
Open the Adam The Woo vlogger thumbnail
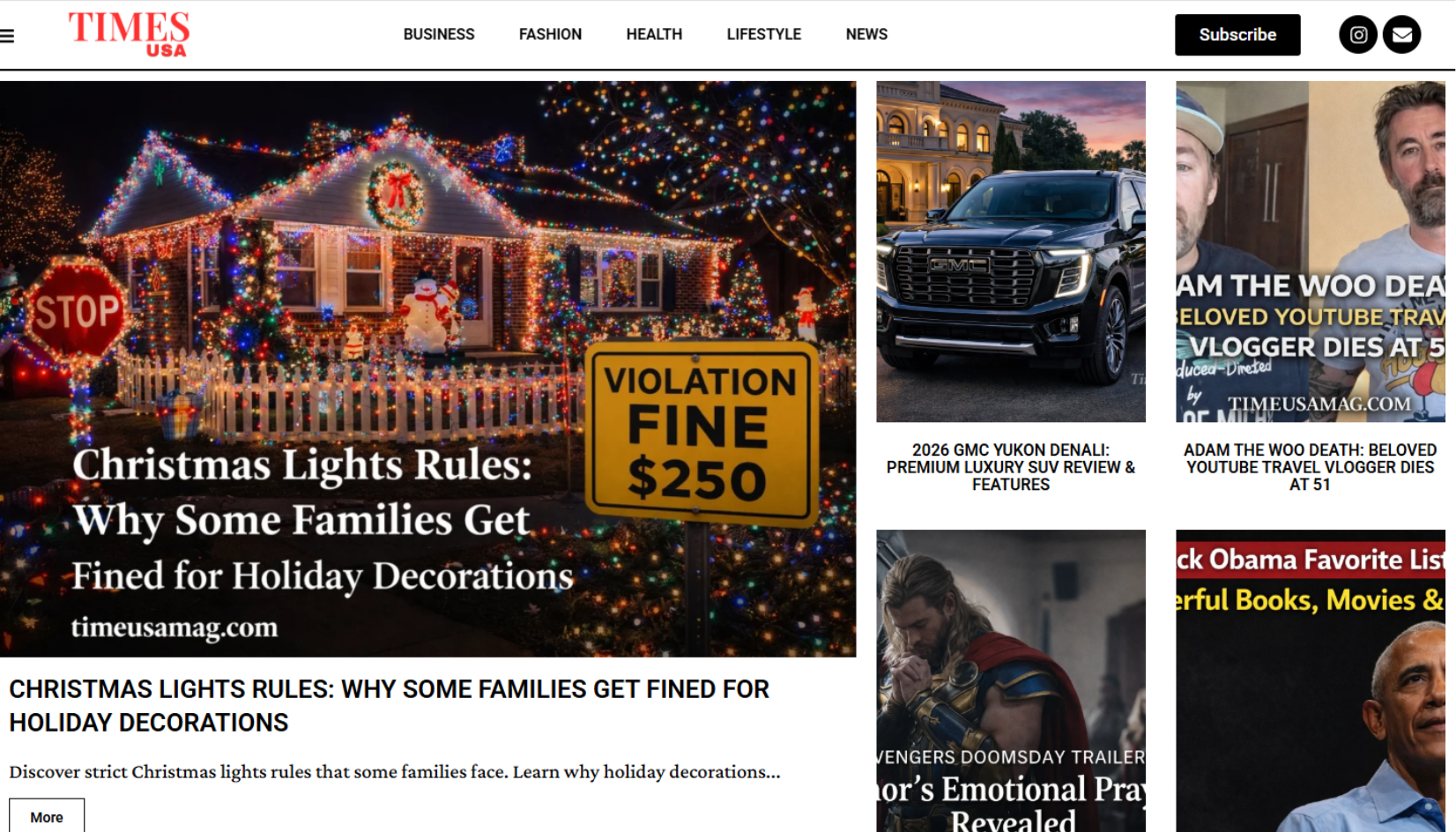[x=1311, y=251]
